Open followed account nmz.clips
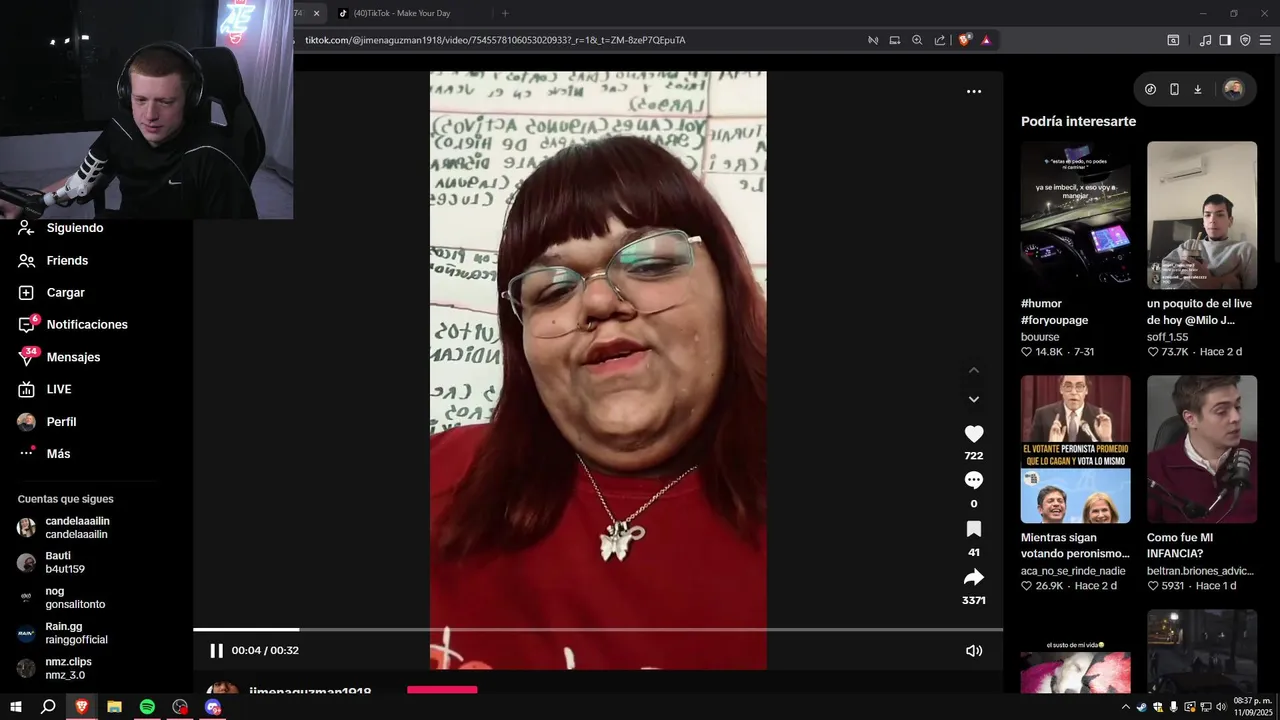 pos(67,668)
